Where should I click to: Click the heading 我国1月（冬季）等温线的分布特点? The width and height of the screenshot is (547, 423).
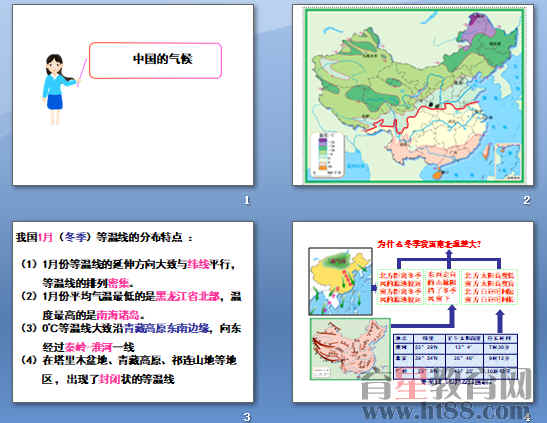pos(104,237)
